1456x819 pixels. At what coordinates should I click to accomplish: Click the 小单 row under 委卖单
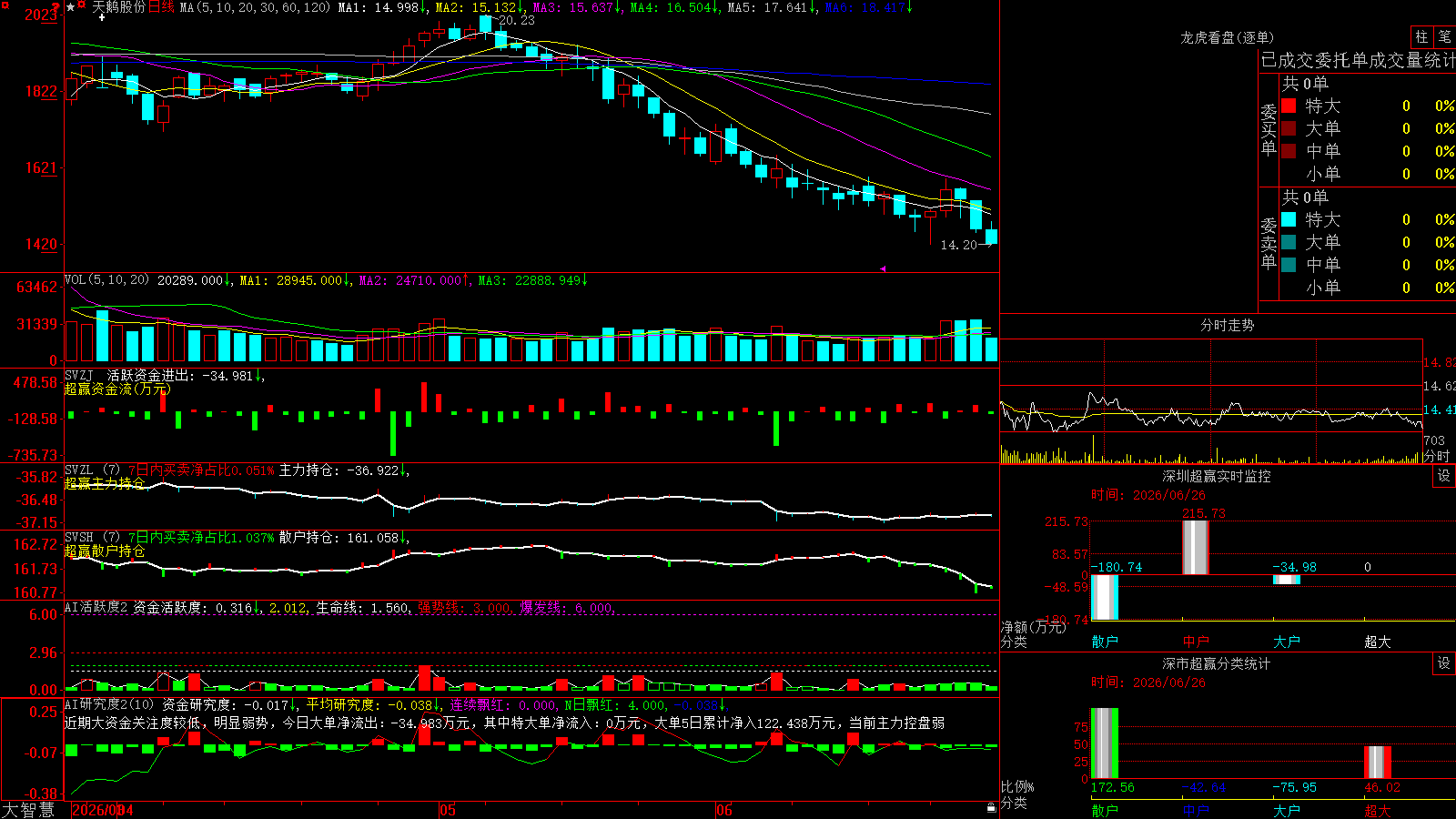1369,288
